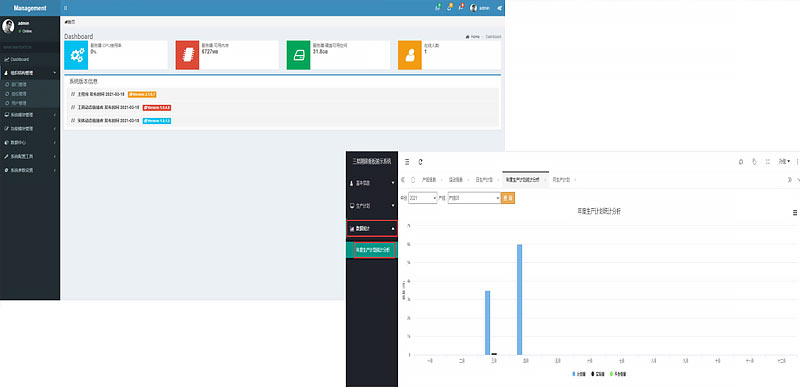Toggle the blue legend series below the chart
The width and height of the screenshot is (800, 388).
point(579,374)
